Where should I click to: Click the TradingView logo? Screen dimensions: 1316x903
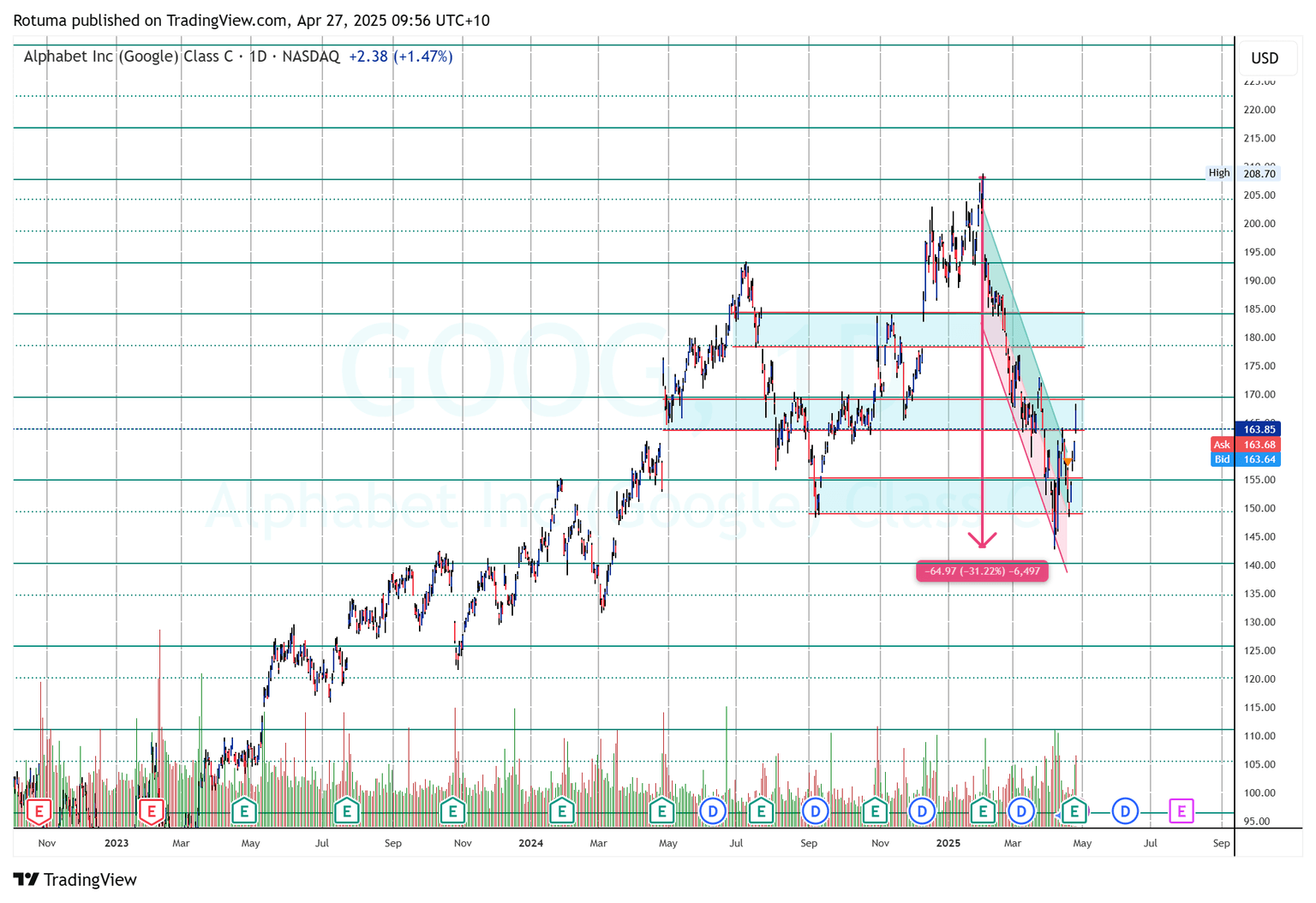coord(75,880)
